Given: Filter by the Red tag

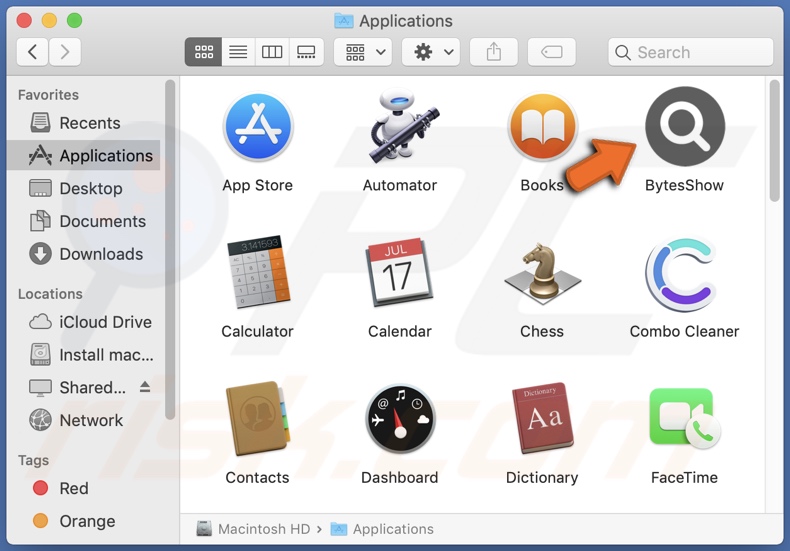Looking at the screenshot, I should [83, 488].
